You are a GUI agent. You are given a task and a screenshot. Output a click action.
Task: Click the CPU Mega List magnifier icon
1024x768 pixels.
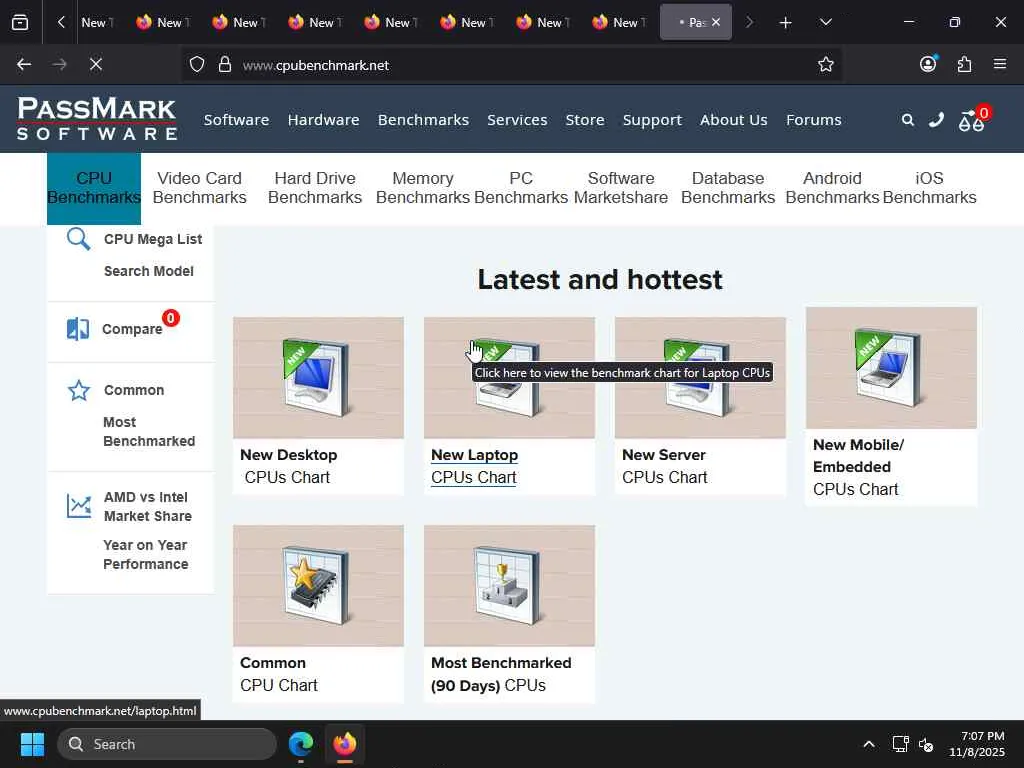coord(78,239)
